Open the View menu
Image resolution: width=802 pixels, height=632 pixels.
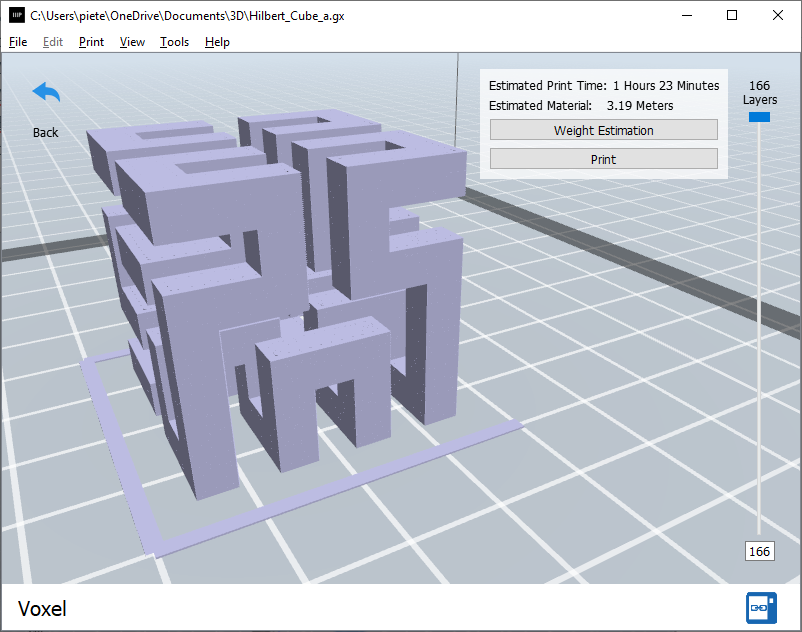[132, 42]
